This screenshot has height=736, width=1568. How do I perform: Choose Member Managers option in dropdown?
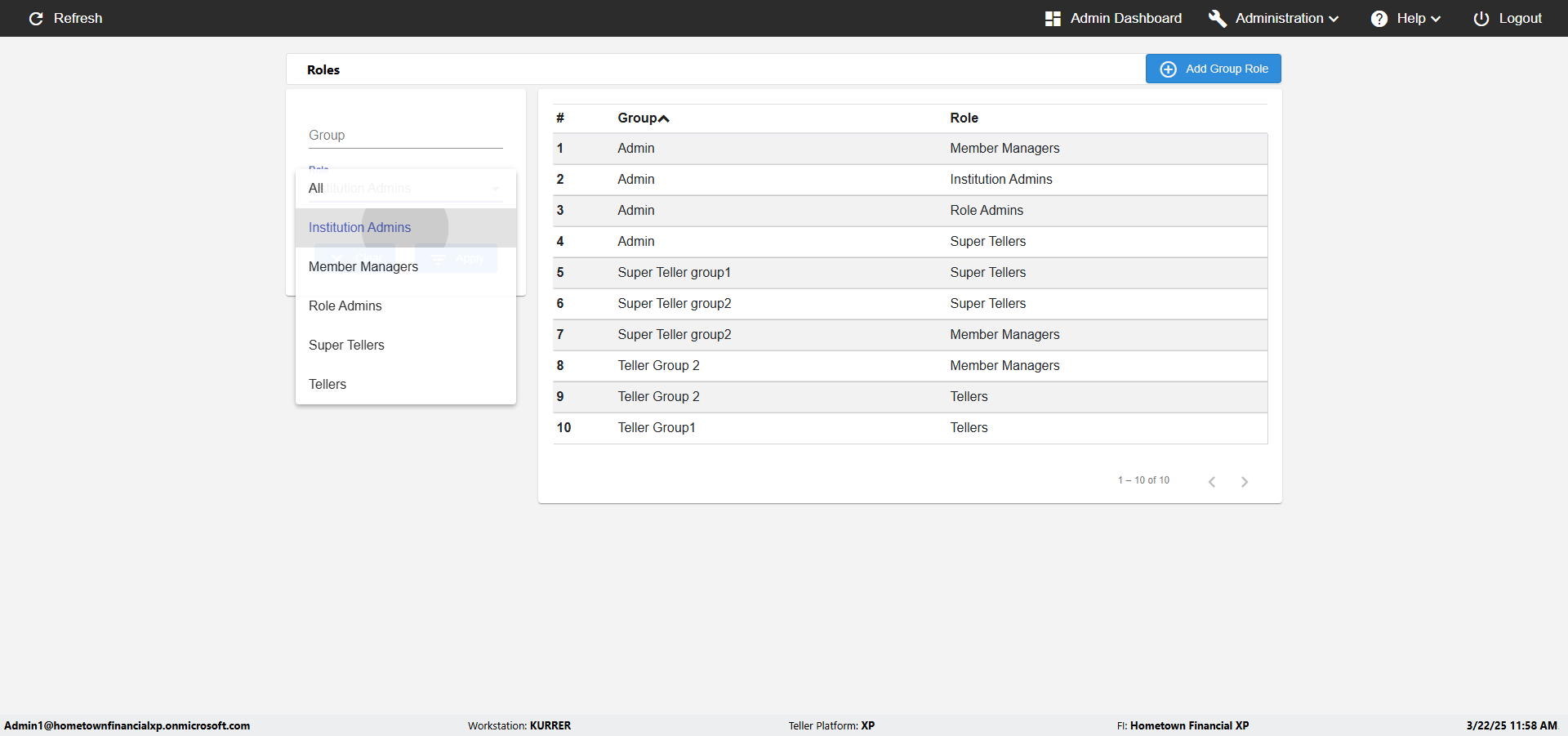tap(406, 266)
